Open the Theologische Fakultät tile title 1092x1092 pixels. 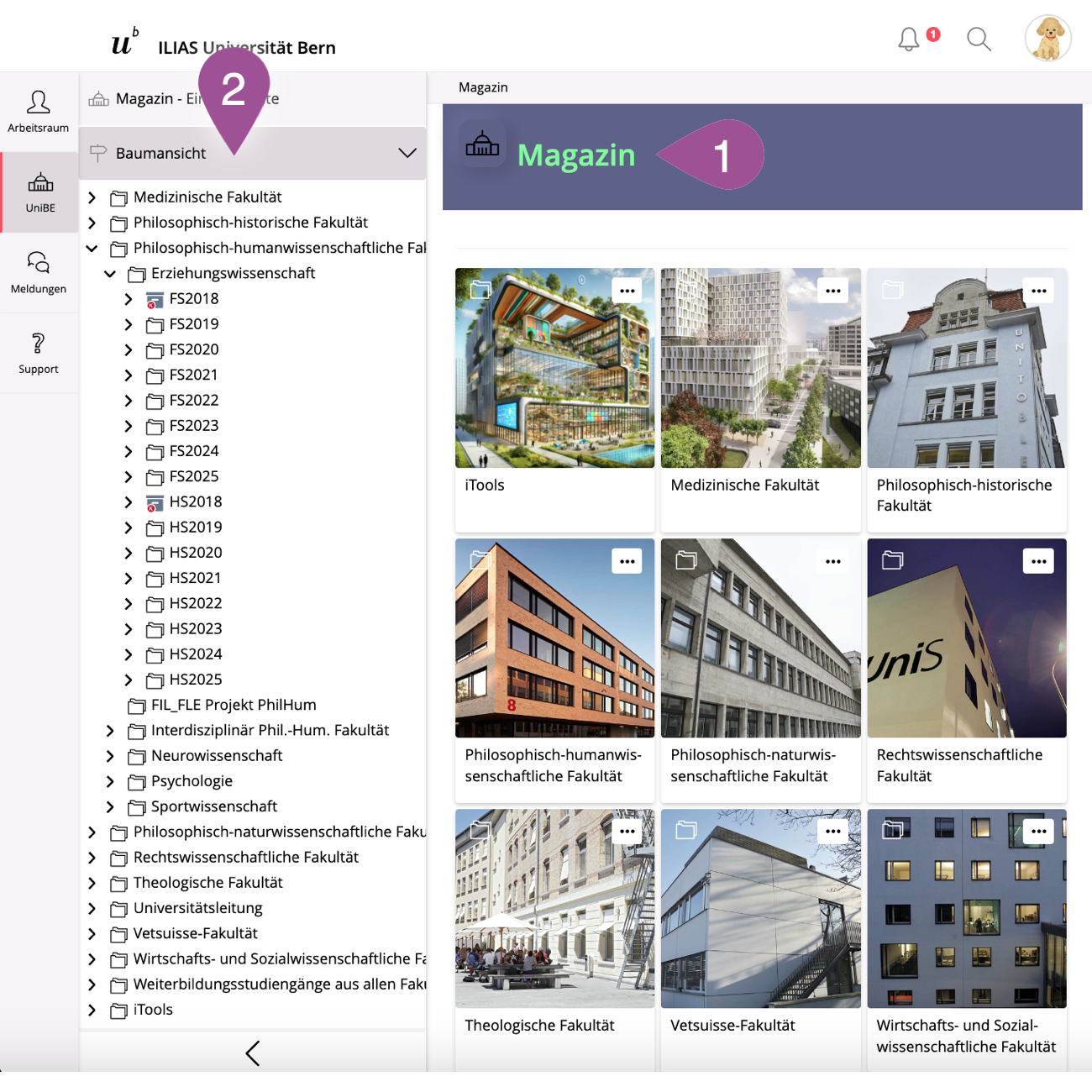pos(539,1026)
